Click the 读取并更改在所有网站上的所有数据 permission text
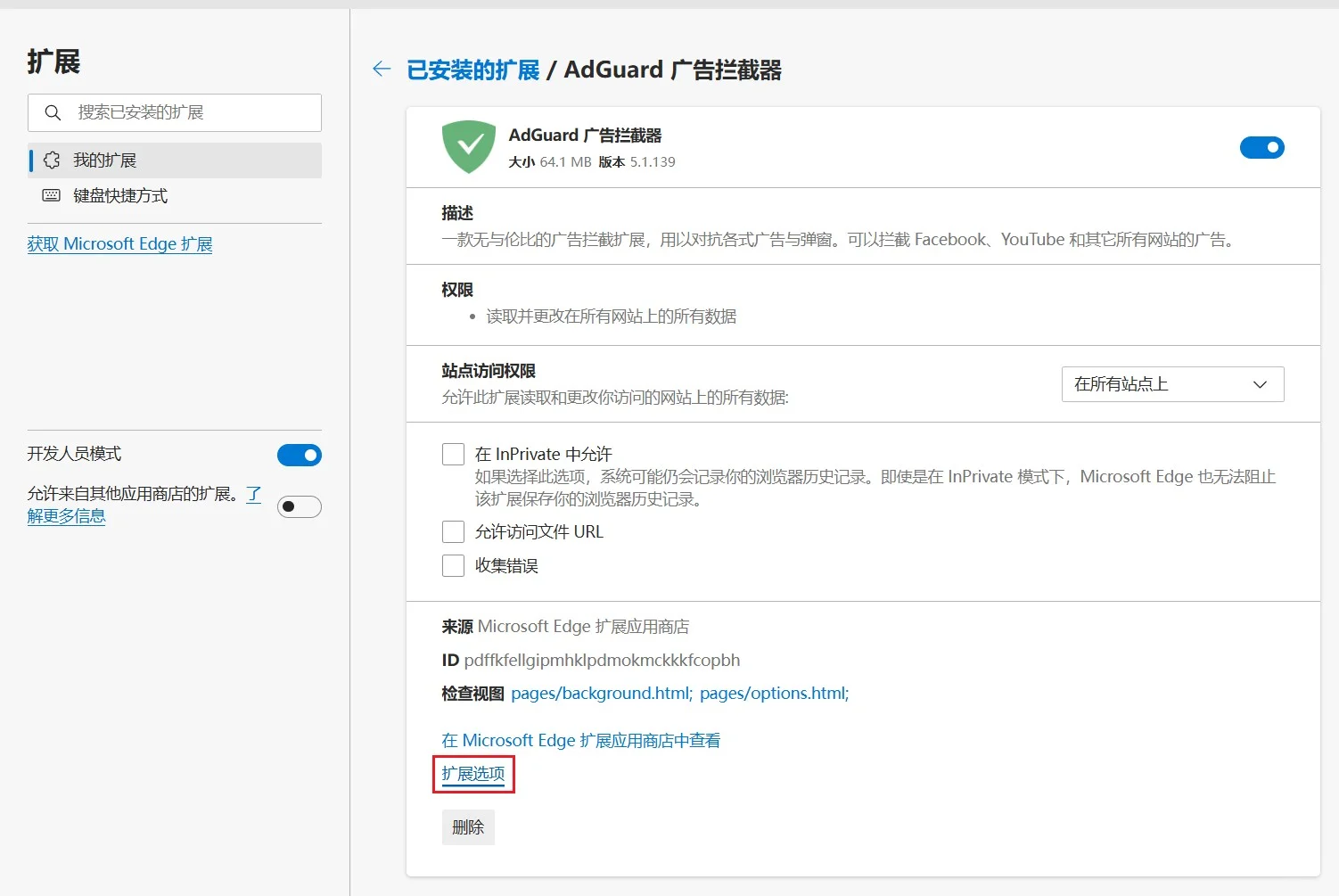1339x896 pixels. (x=612, y=316)
